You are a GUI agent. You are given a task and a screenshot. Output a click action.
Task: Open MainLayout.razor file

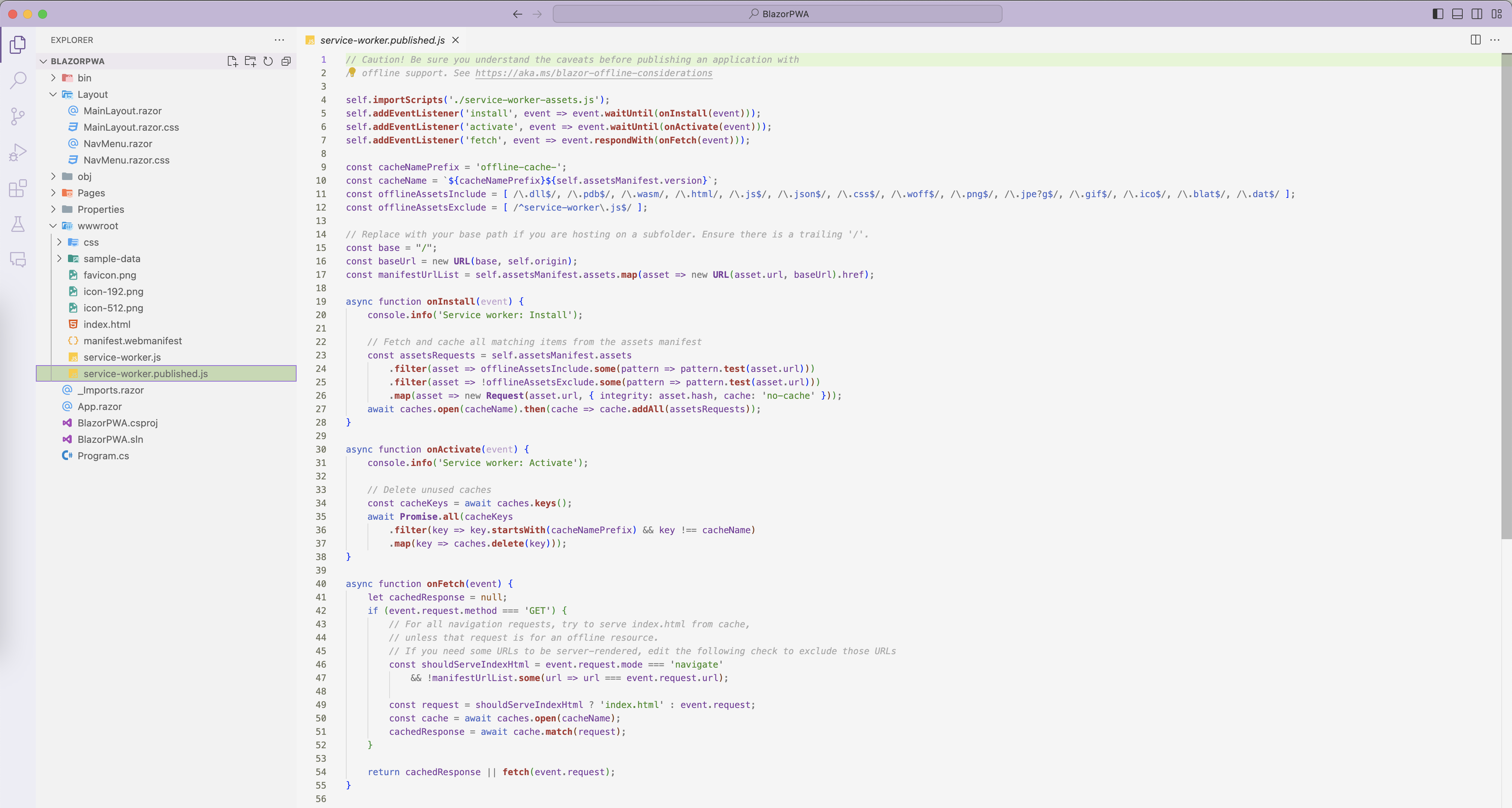[x=166, y=110]
